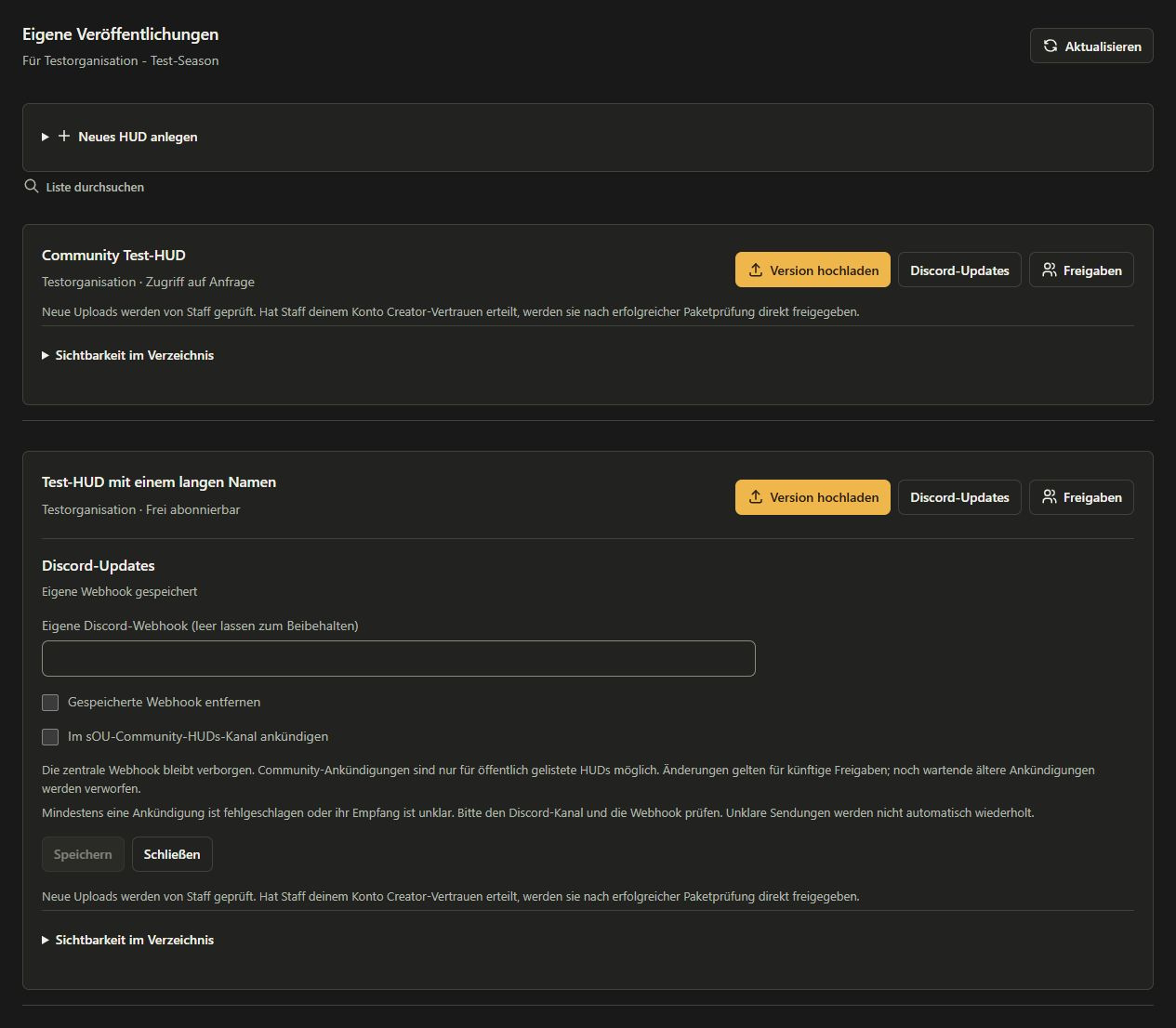Click the upload icon in the long-name Test-HUD card
Image resolution: width=1176 pixels, height=1028 pixels.
tap(756, 496)
